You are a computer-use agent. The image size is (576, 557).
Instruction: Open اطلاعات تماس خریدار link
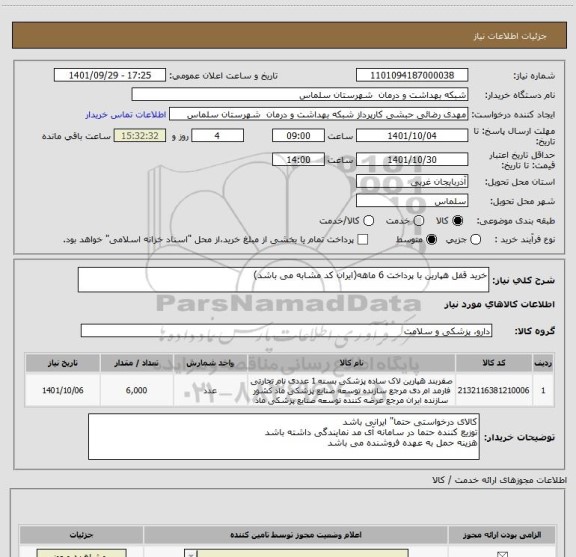click(126, 115)
